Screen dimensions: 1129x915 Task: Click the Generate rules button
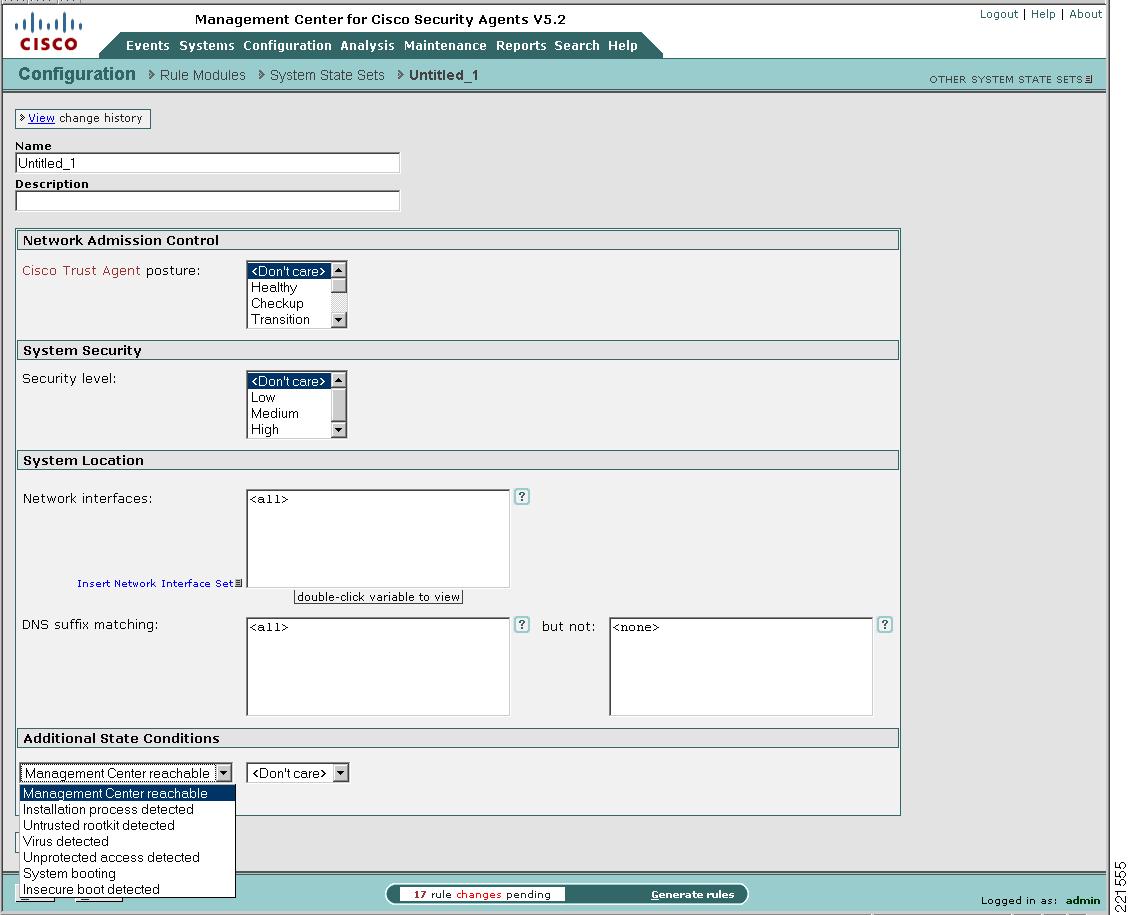693,894
